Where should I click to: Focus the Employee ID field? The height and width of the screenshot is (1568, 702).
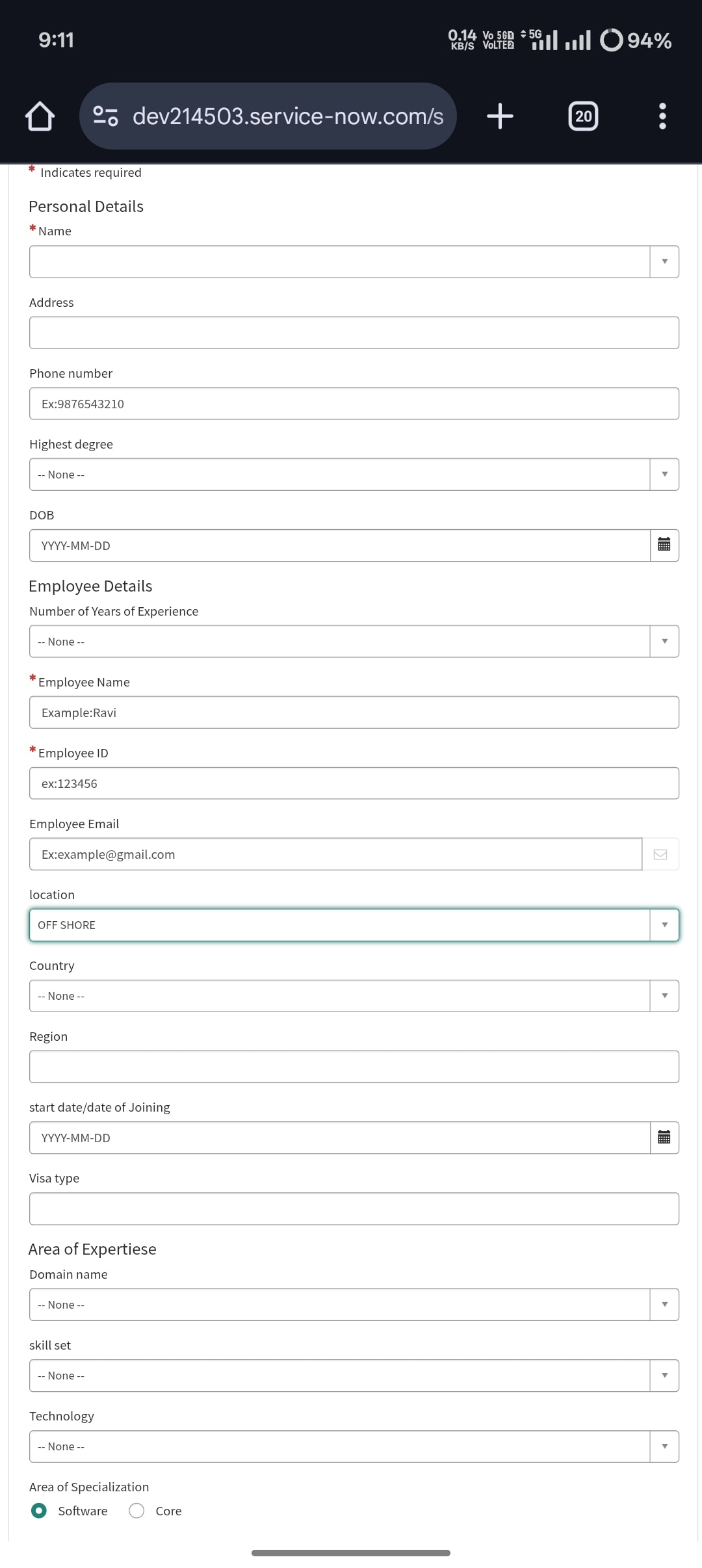click(354, 783)
